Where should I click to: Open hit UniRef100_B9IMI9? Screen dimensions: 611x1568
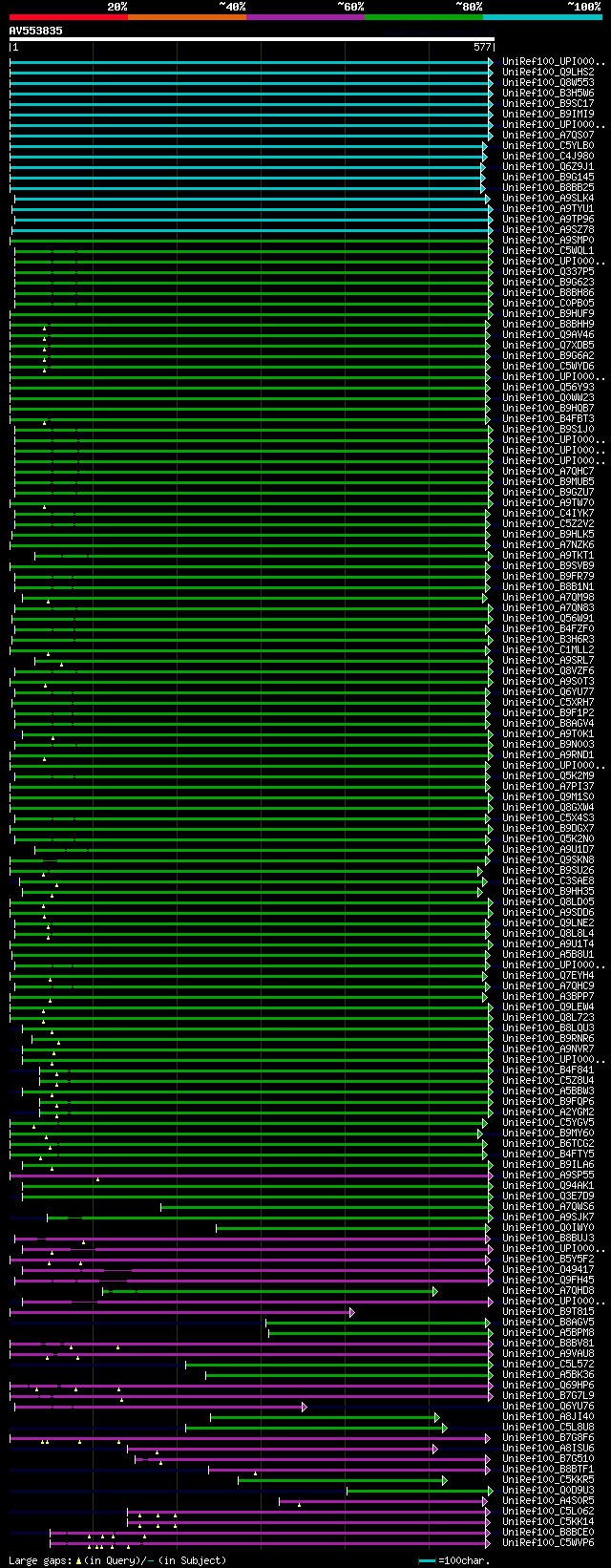(548, 114)
